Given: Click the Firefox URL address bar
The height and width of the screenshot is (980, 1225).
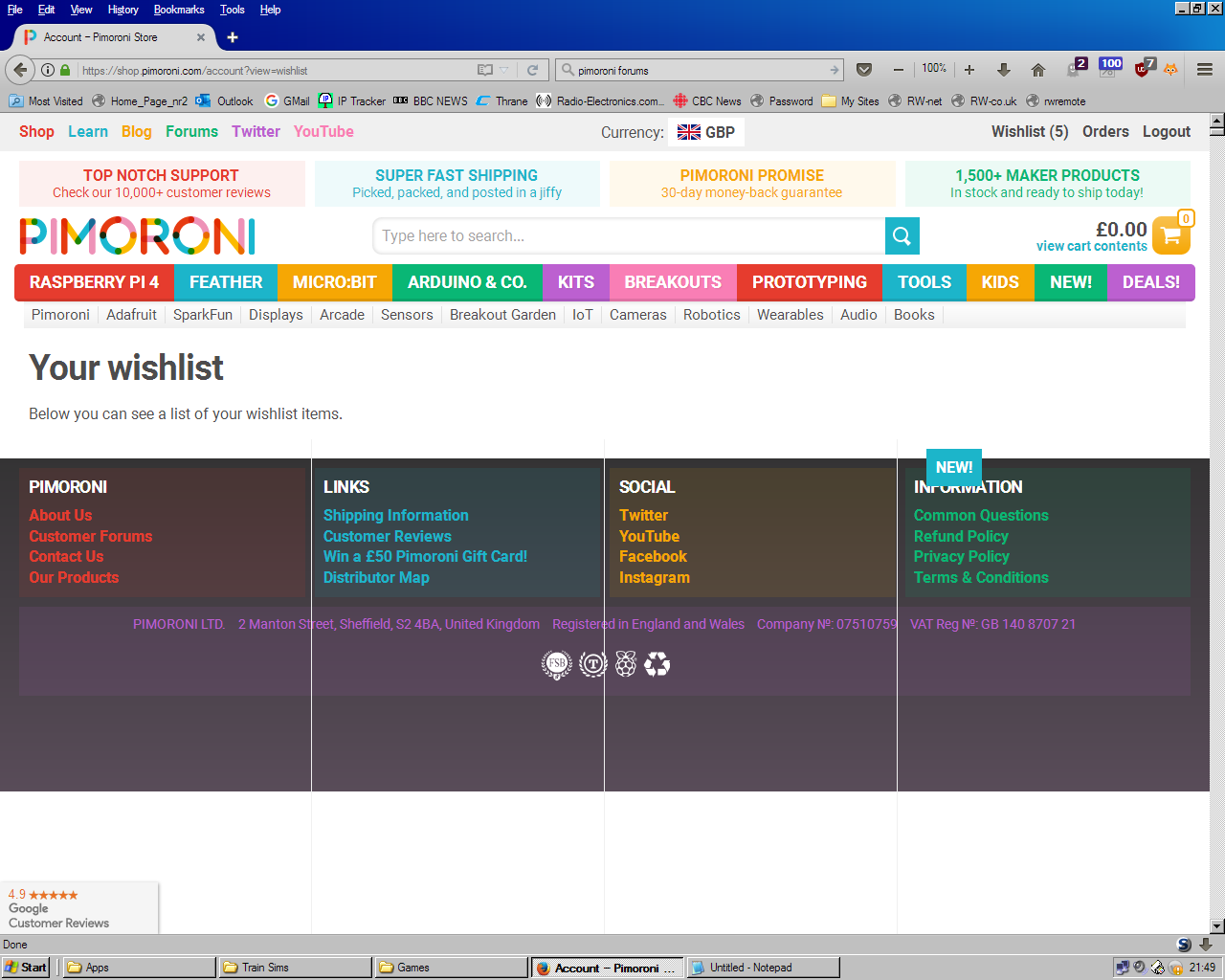Looking at the screenshot, I should pos(278,70).
